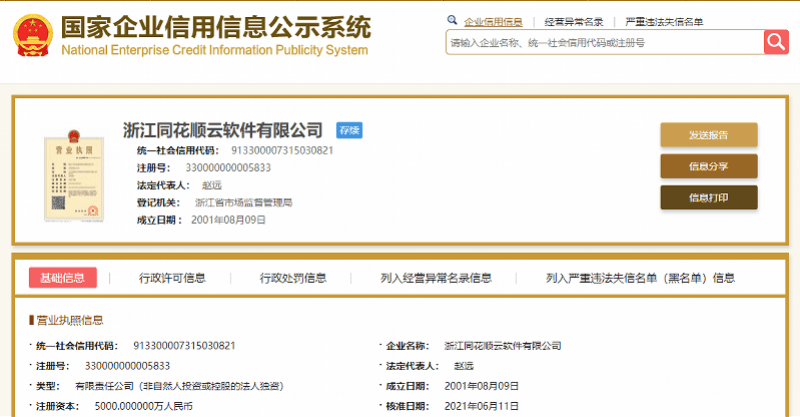Click the approval date 2021年06月11日
800x417 pixels.
pos(481,406)
